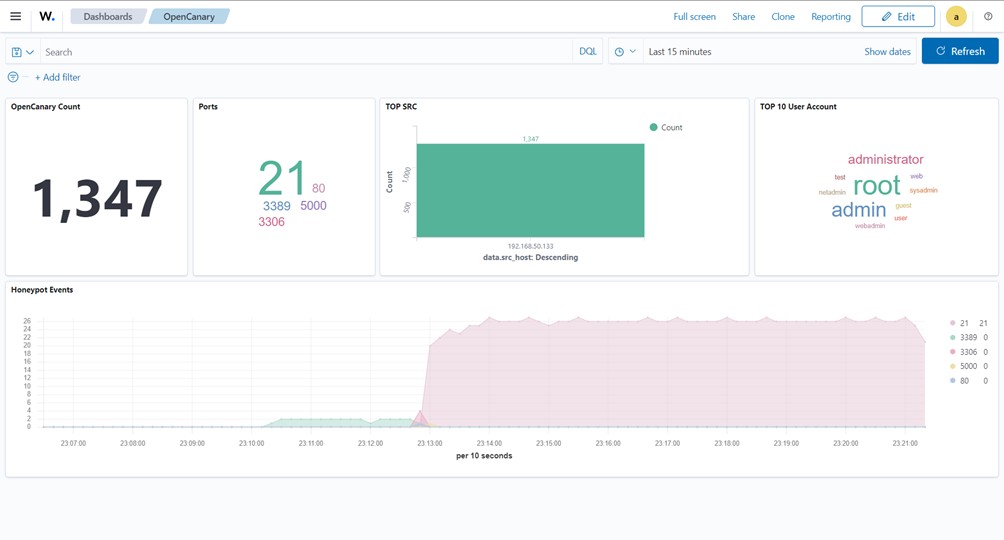Toggle the DQL query language switch
Viewport: 1004px width, 540px height.
pyautogui.click(x=587, y=51)
